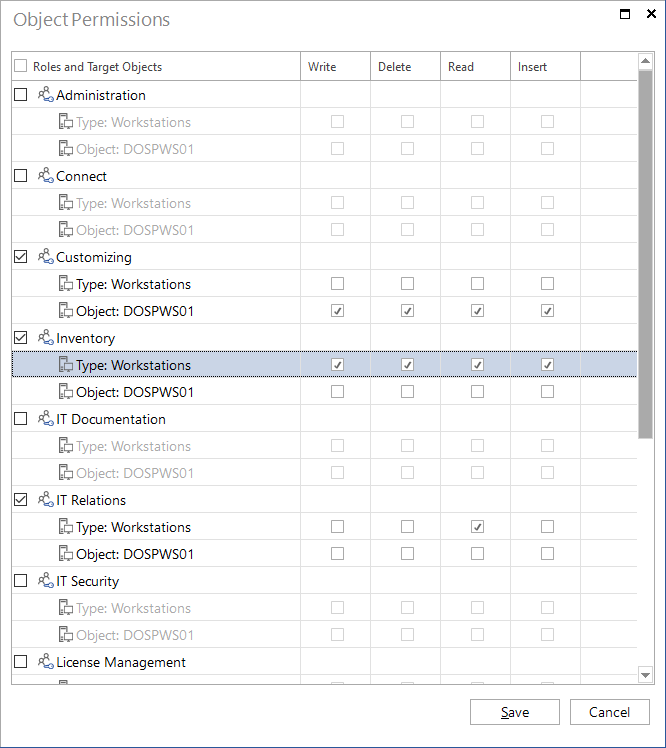This screenshot has height=748, width=666.
Task: Check the License Management role checkbox
Action: coord(21,662)
